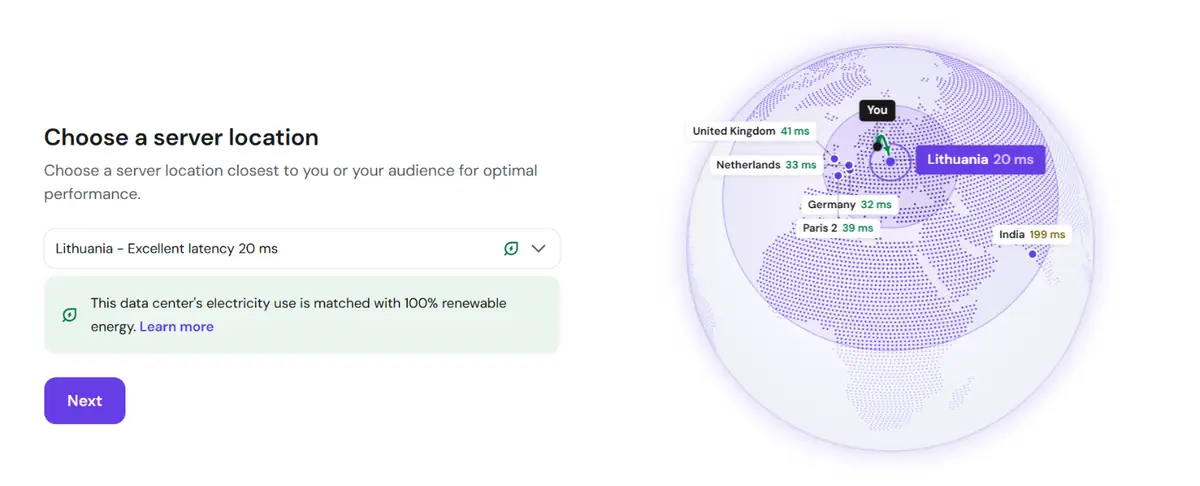
Task: Click the Choose a server location heading
Action: click(x=181, y=137)
